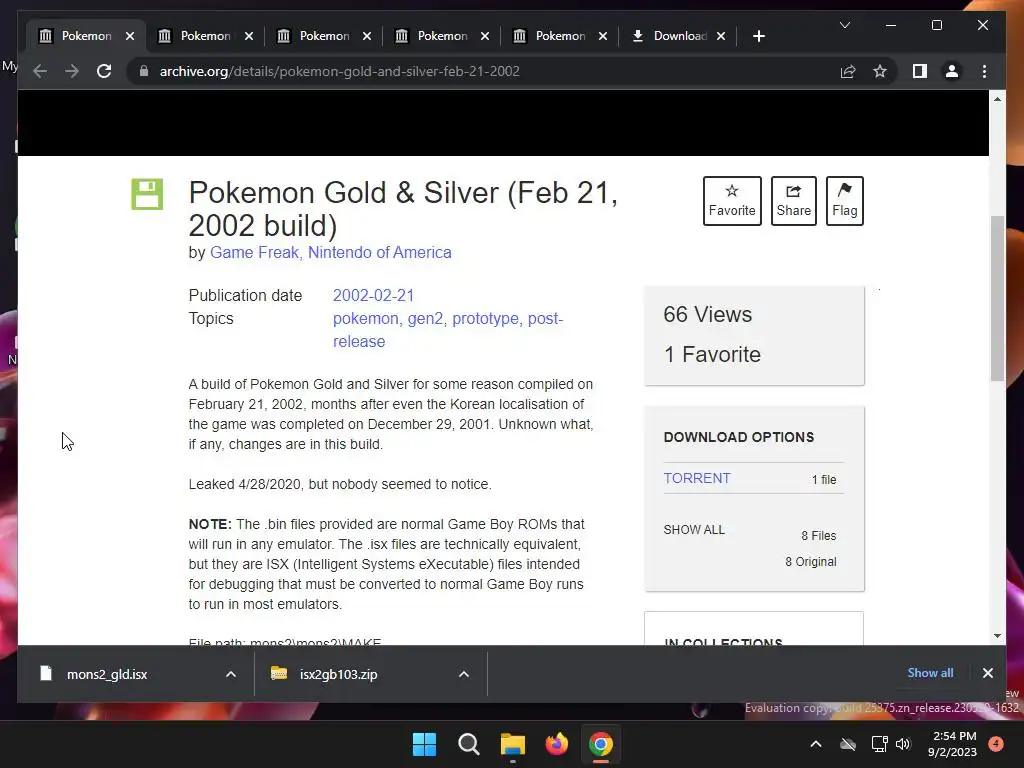Image resolution: width=1024 pixels, height=768 pixels.
Task: Bookmark this tab with the star icon
Action: point(880,71)
